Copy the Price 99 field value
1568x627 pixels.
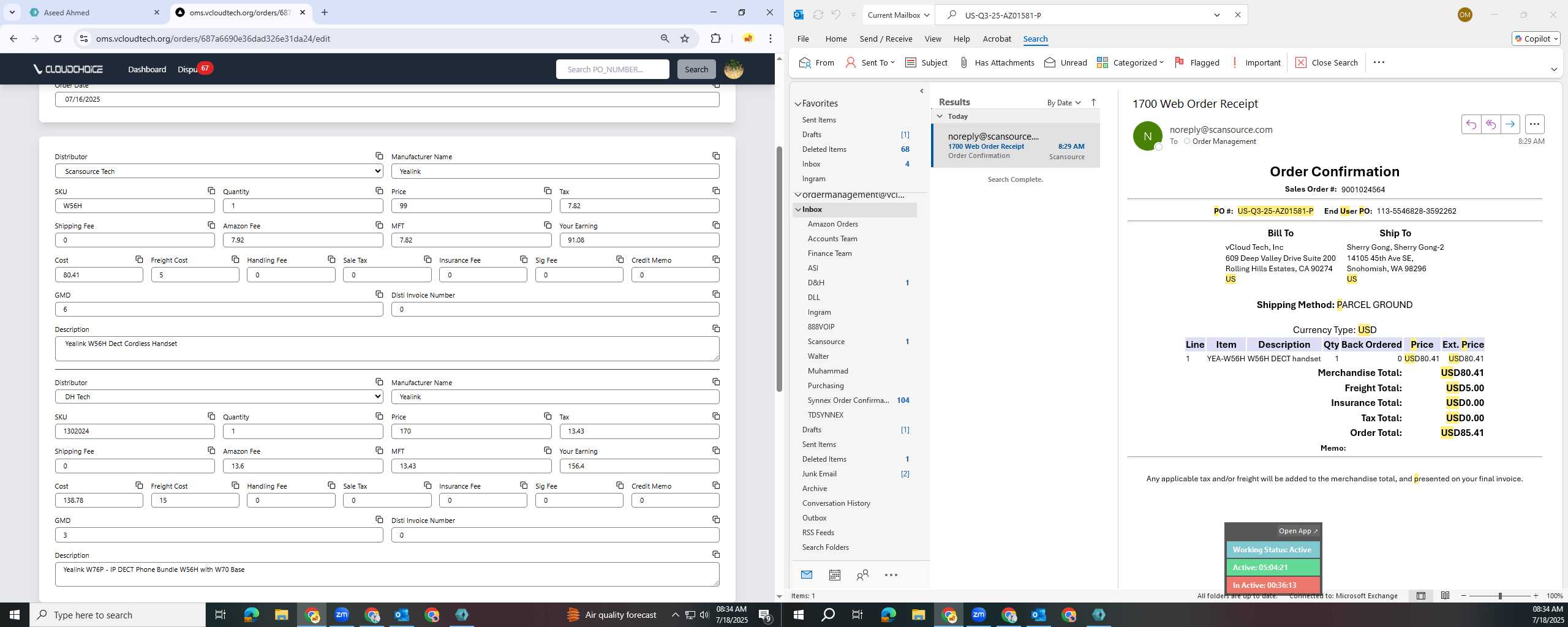(548, 191)
